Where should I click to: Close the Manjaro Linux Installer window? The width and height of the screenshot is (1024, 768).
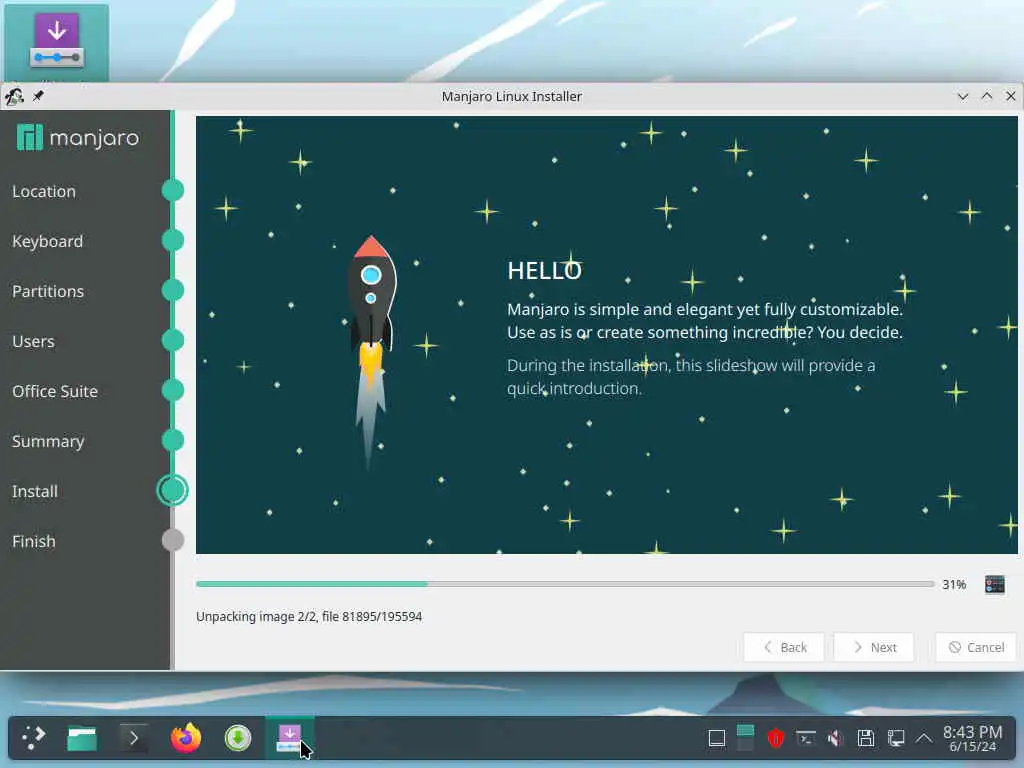point(1010,96)
